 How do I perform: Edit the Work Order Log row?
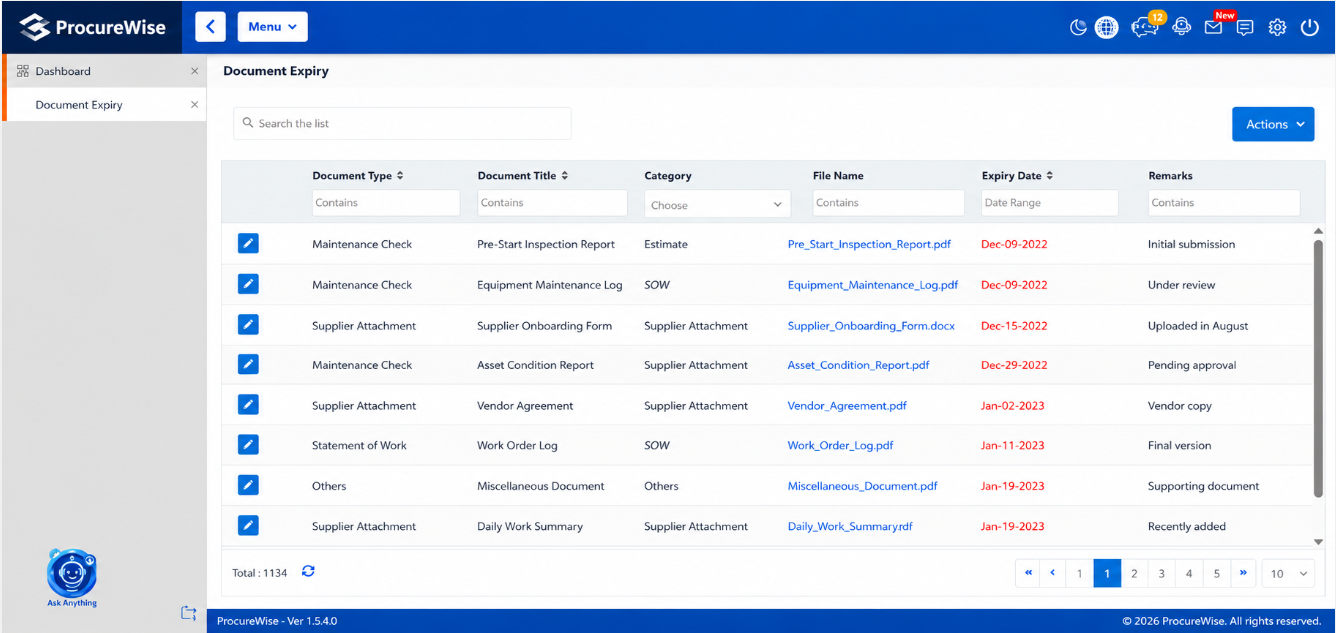tap(248, 445)
